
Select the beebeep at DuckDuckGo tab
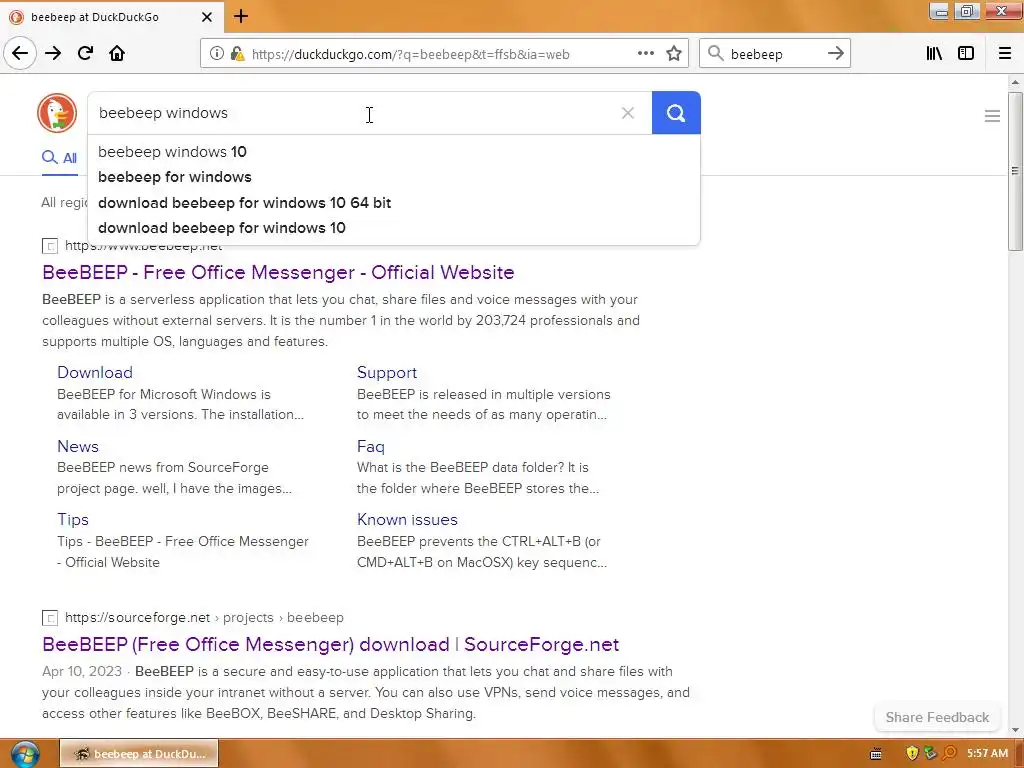click(111, 17)
